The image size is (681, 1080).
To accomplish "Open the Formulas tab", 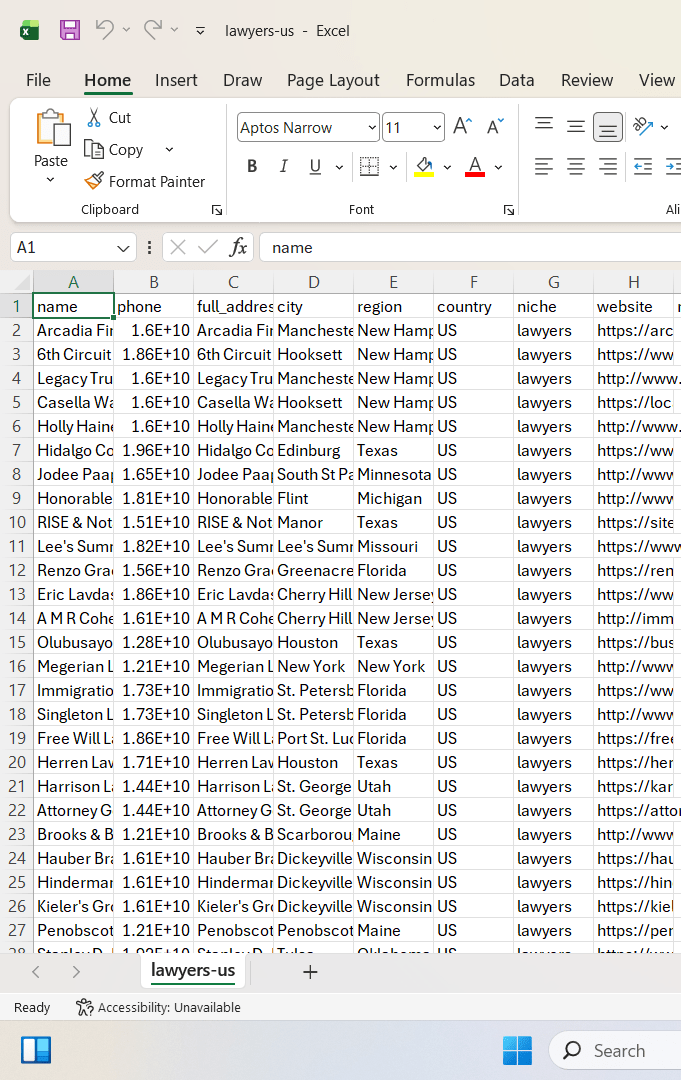I will 441,81.
